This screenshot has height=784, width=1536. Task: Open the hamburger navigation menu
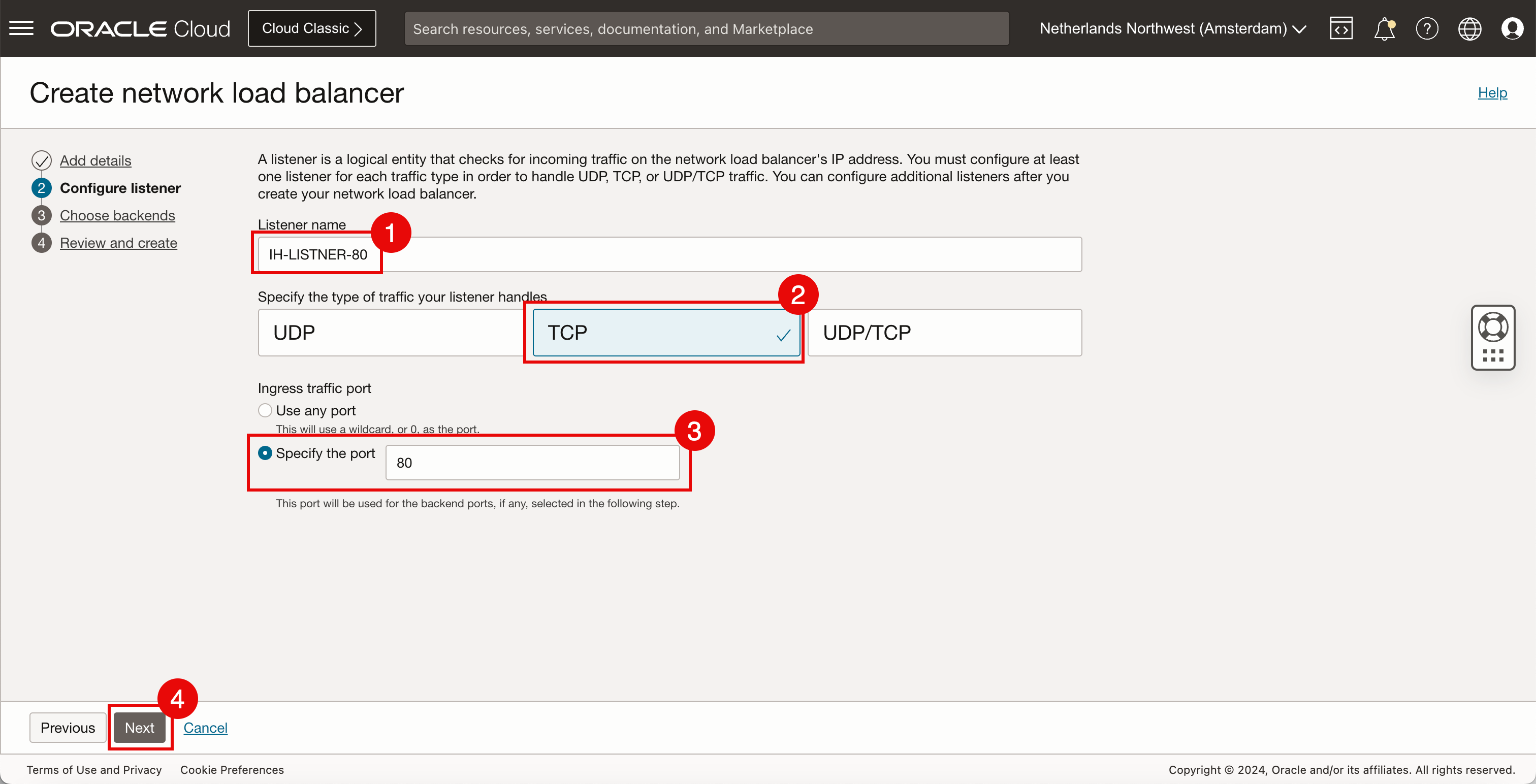click(21, 28)
